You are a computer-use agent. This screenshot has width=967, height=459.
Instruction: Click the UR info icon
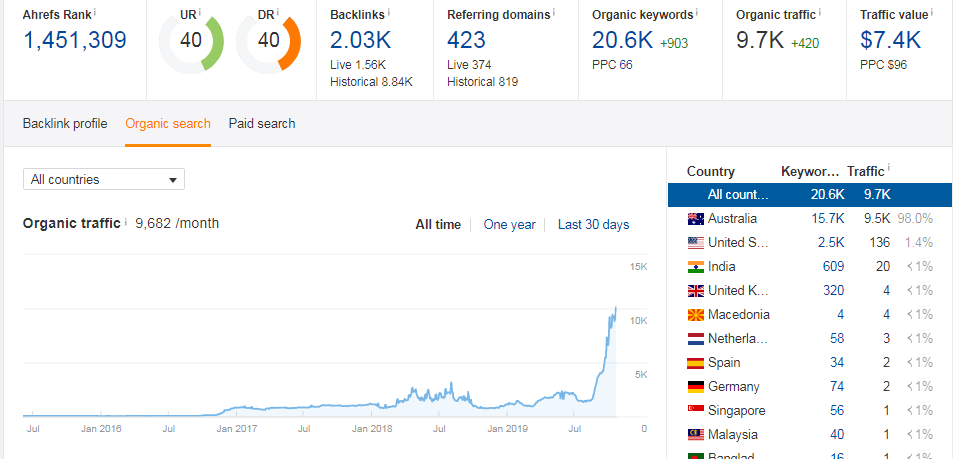[x=200, y=10]
